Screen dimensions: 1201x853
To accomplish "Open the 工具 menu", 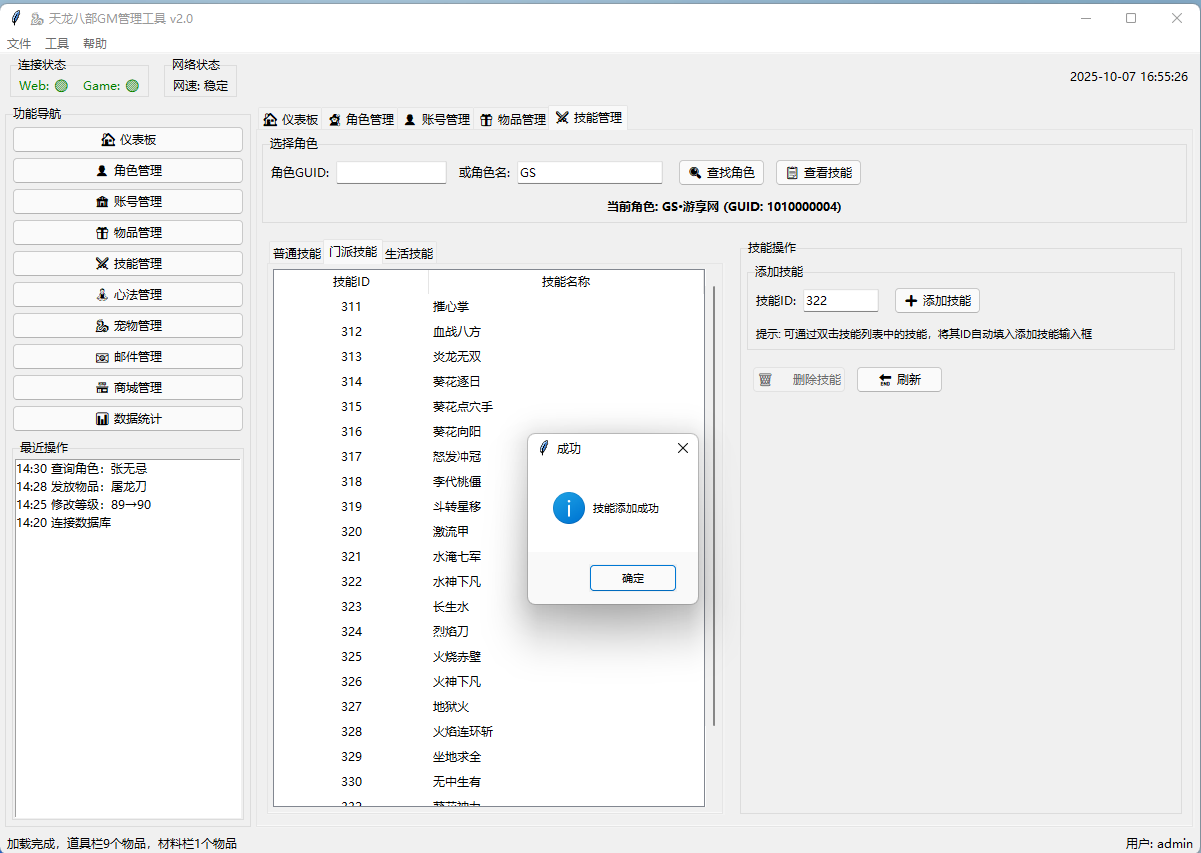I will click(x=57, y=44).
